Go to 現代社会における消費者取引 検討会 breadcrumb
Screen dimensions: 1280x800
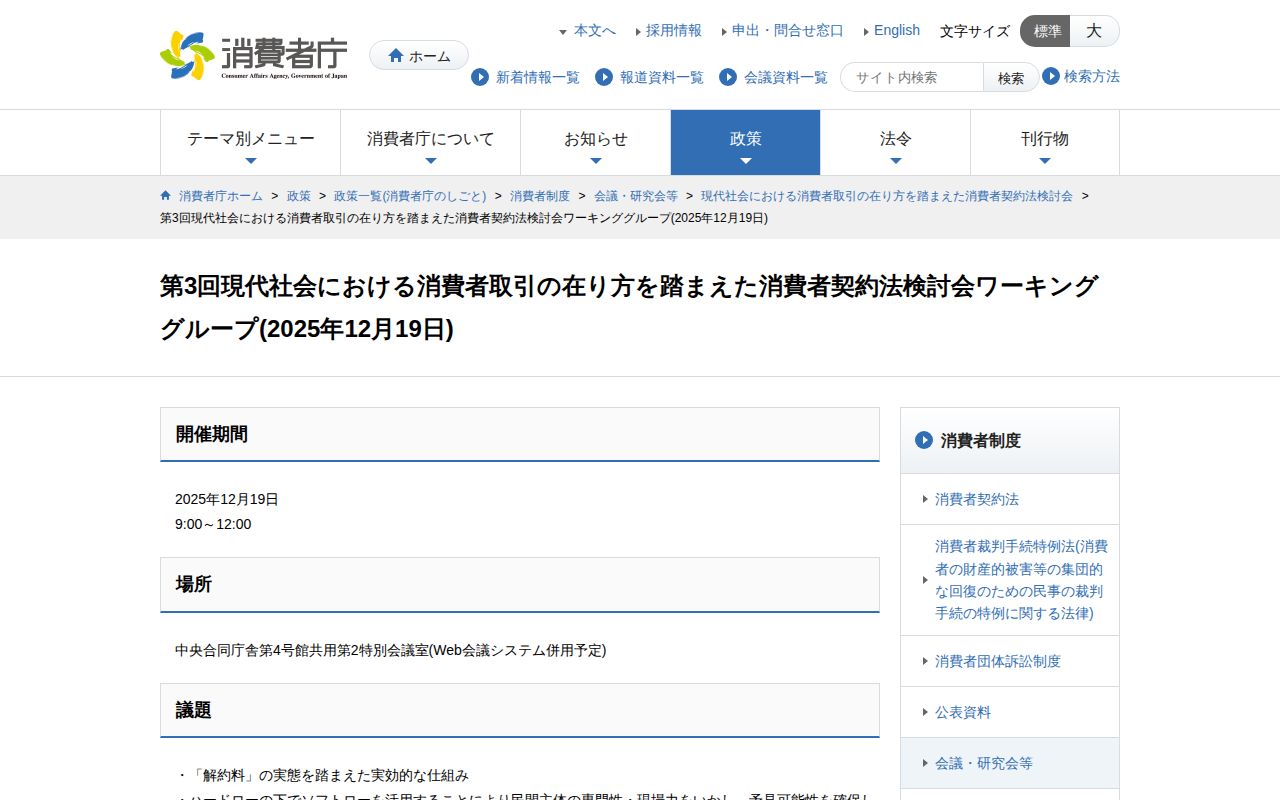point(887,196)
